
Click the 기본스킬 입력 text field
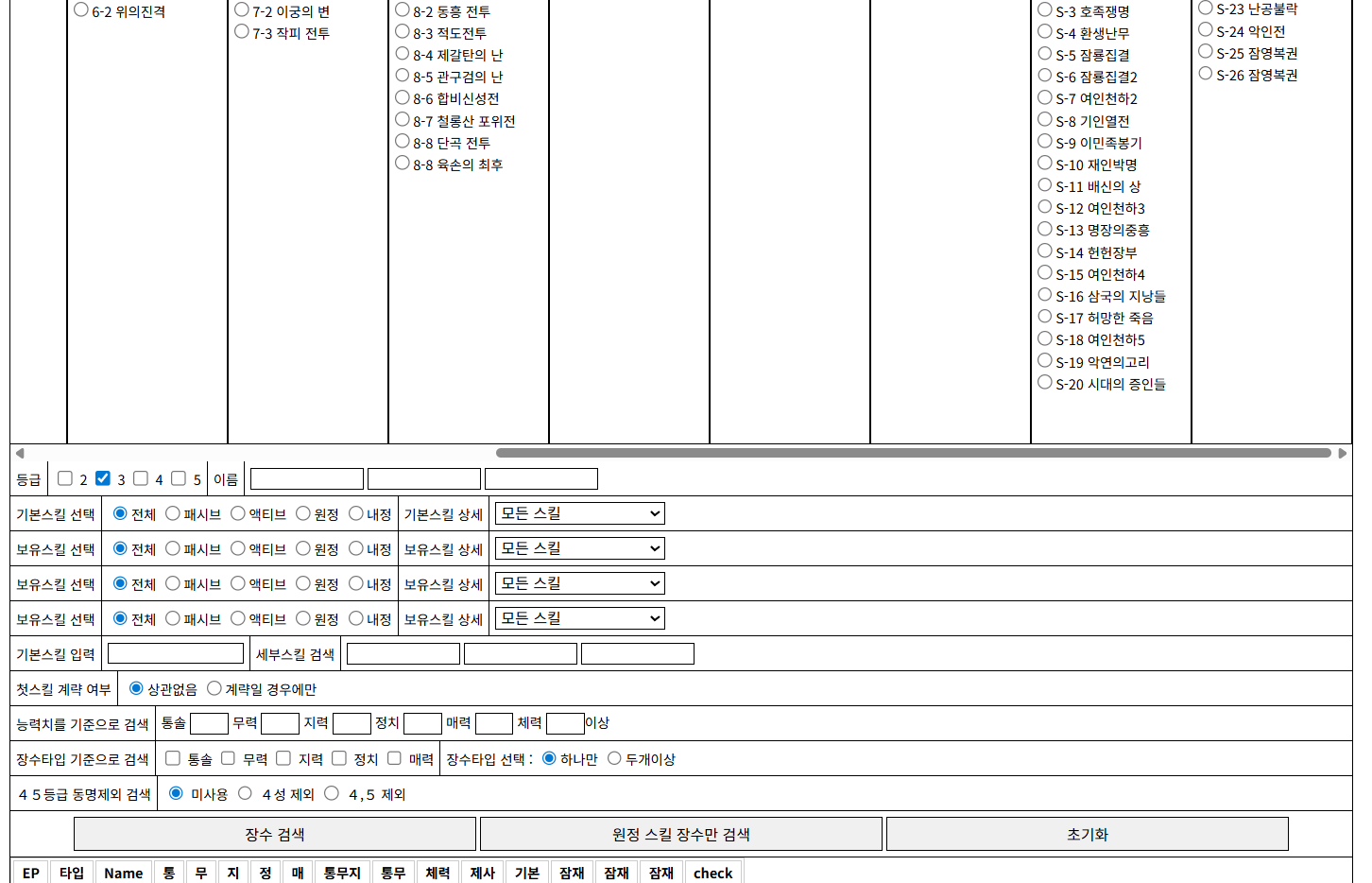point(176,653)
